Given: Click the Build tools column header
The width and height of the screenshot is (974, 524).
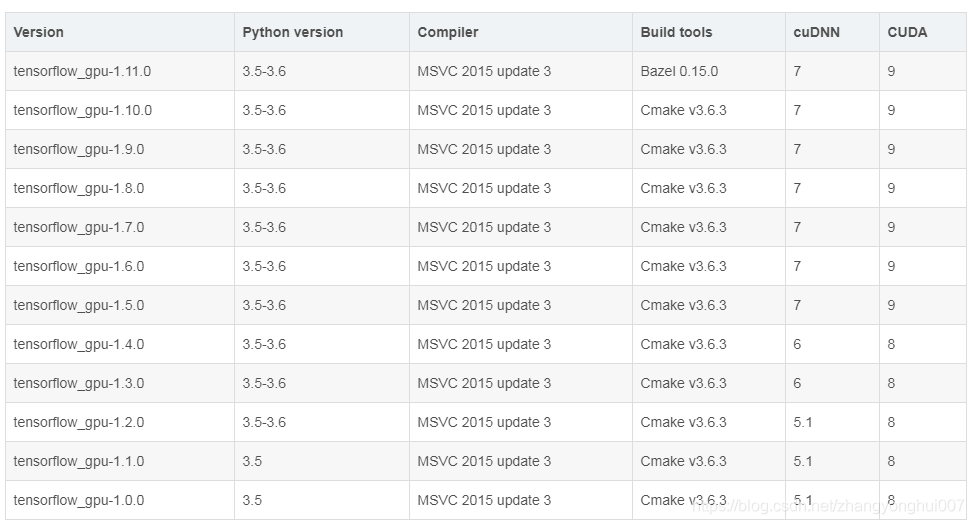Looking at the screenshot, I should pos(676,32).
